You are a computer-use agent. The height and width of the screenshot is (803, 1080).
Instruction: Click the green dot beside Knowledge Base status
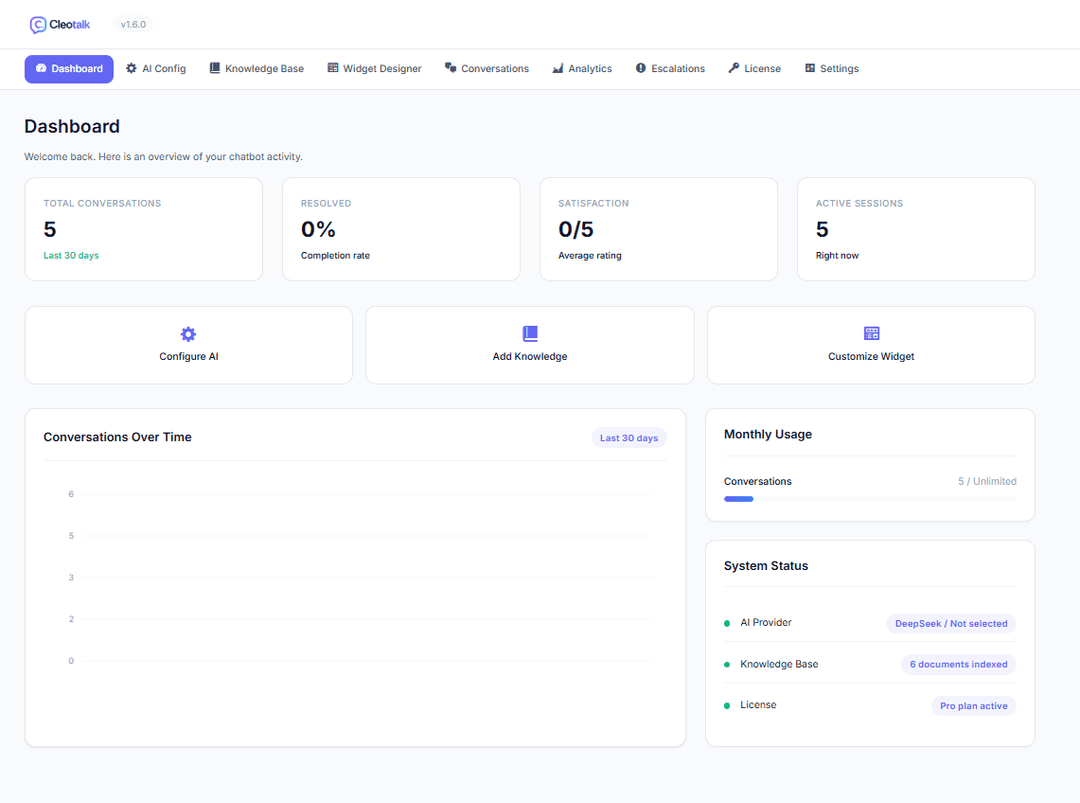pyautogui.click(x=727, y=665)
